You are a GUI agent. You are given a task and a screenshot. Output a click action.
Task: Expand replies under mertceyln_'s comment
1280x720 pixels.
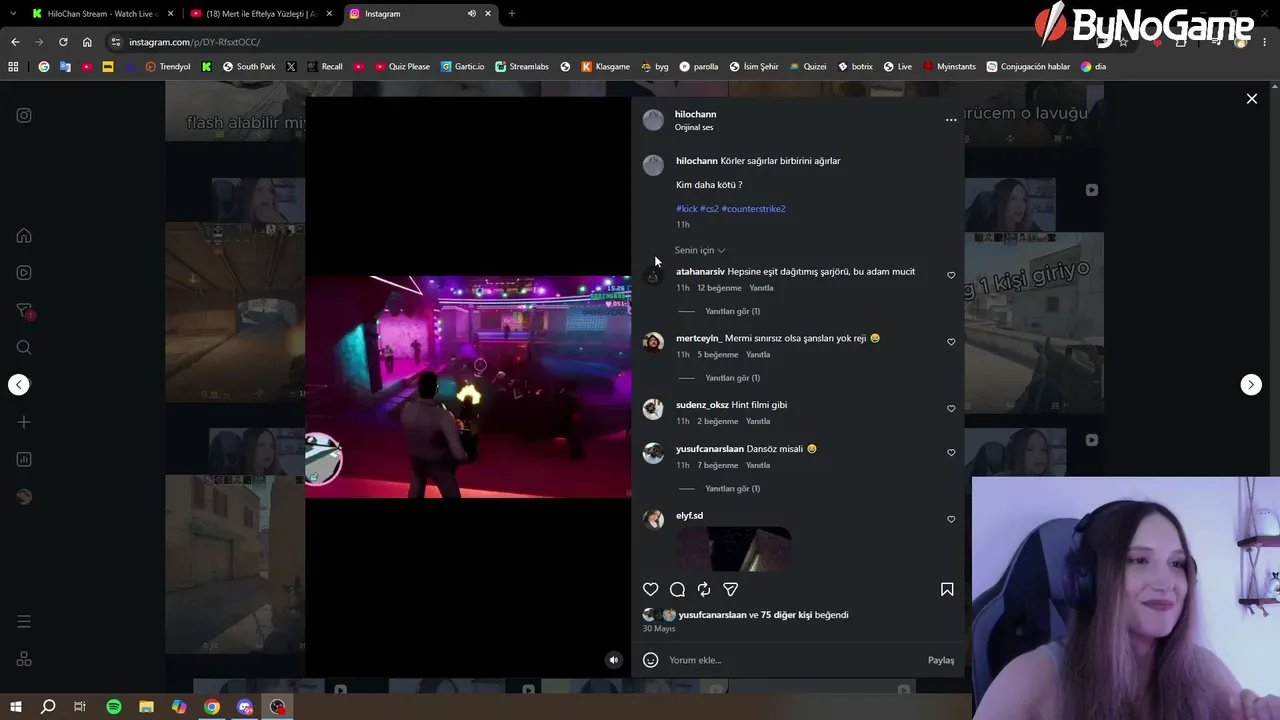coord(732,378)
